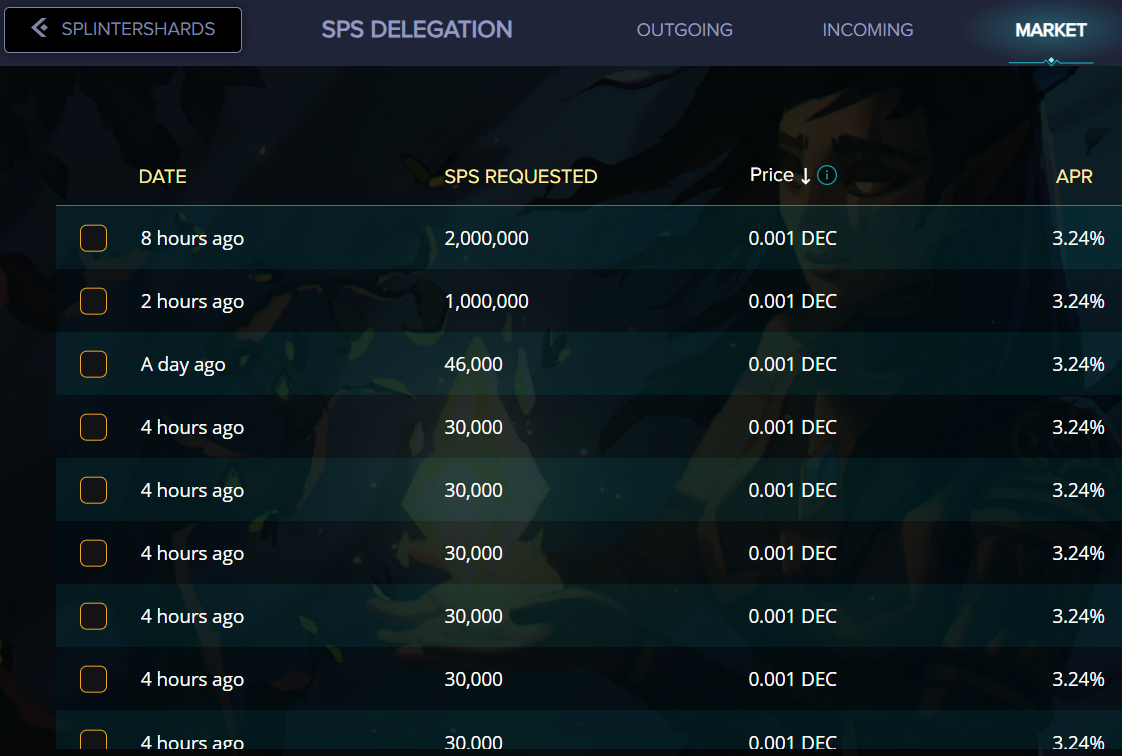
Task: Check the box for the 46,000 SPS request
Action: click(93, 365)
